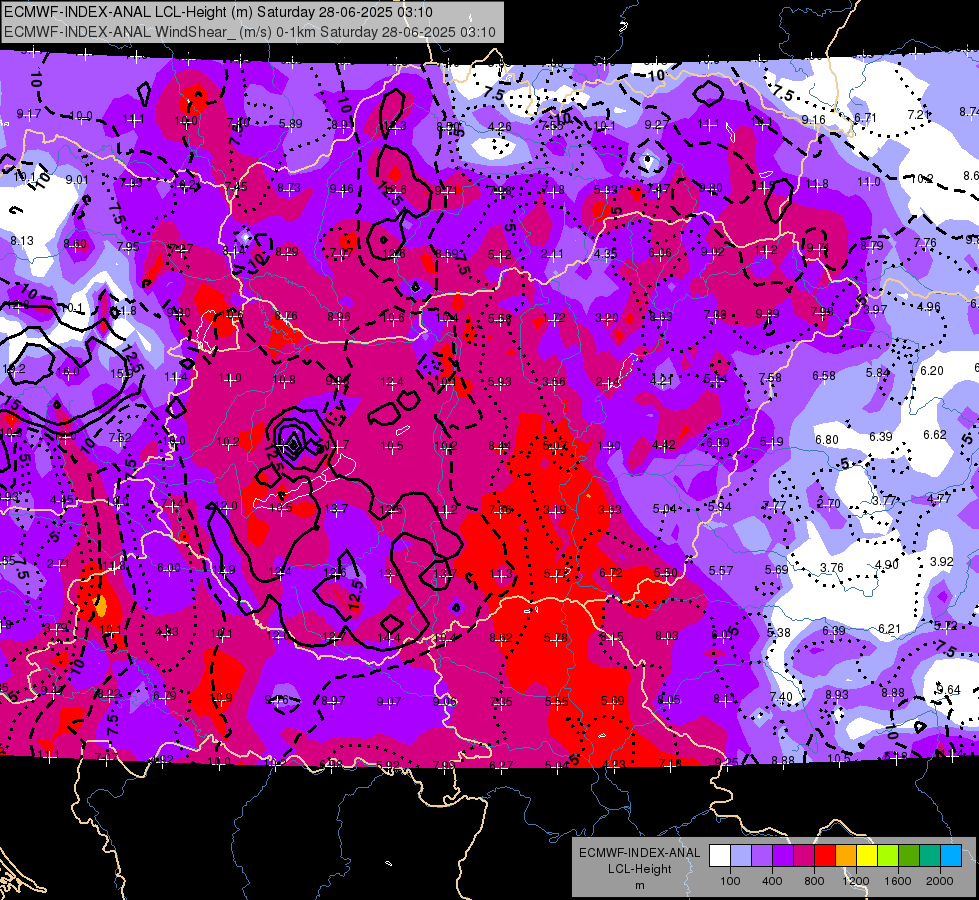The width and height of the screenshot is (979, 900).
Task: Select the orange legend swatch
Action: pyautogui.click(x=846, y=856)
